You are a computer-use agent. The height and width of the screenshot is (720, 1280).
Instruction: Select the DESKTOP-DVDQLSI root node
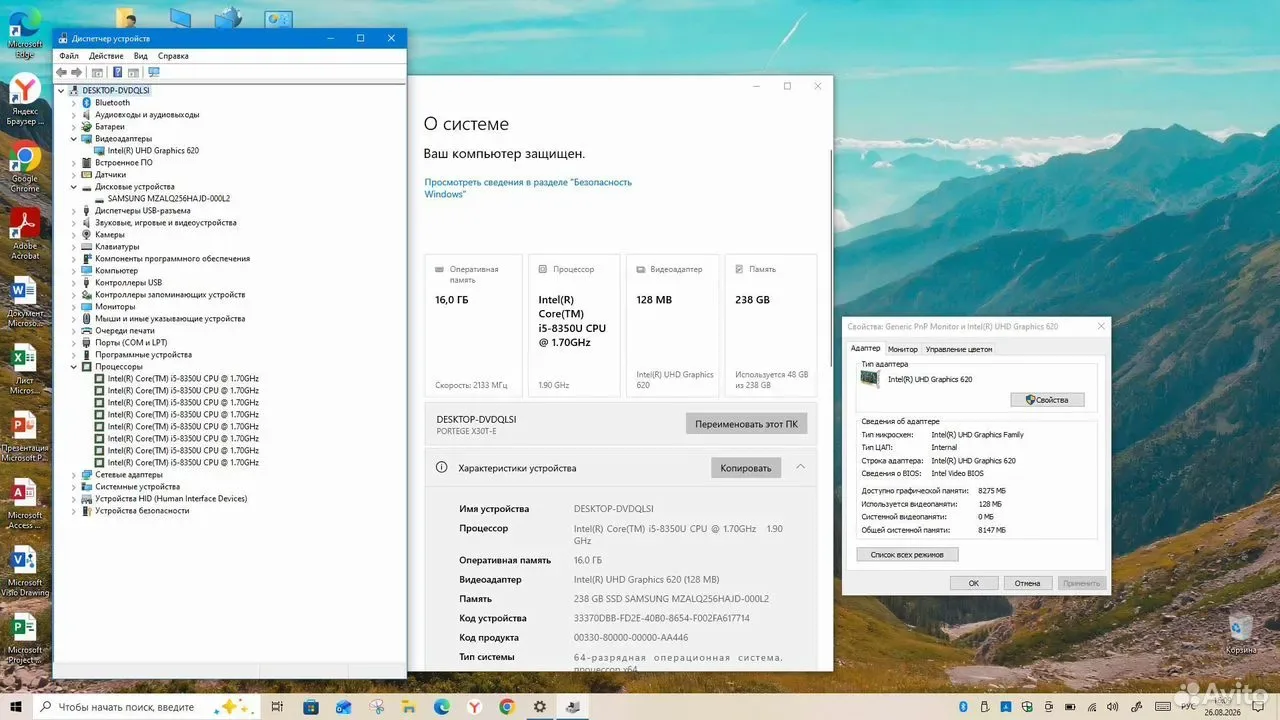tap(115, 91)
